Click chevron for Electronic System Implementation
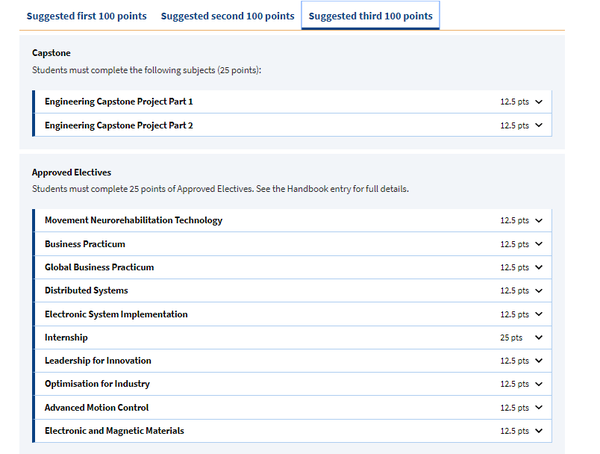Screen dimensions: 600x454 (x=539, y=314)
